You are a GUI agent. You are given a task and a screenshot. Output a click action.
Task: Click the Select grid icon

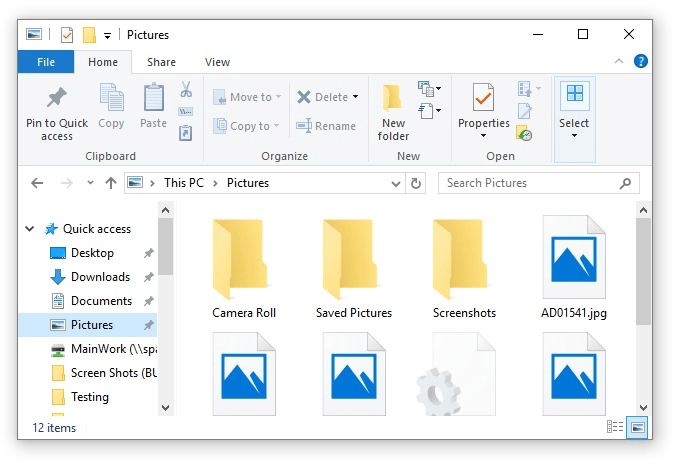pos(575,93)
